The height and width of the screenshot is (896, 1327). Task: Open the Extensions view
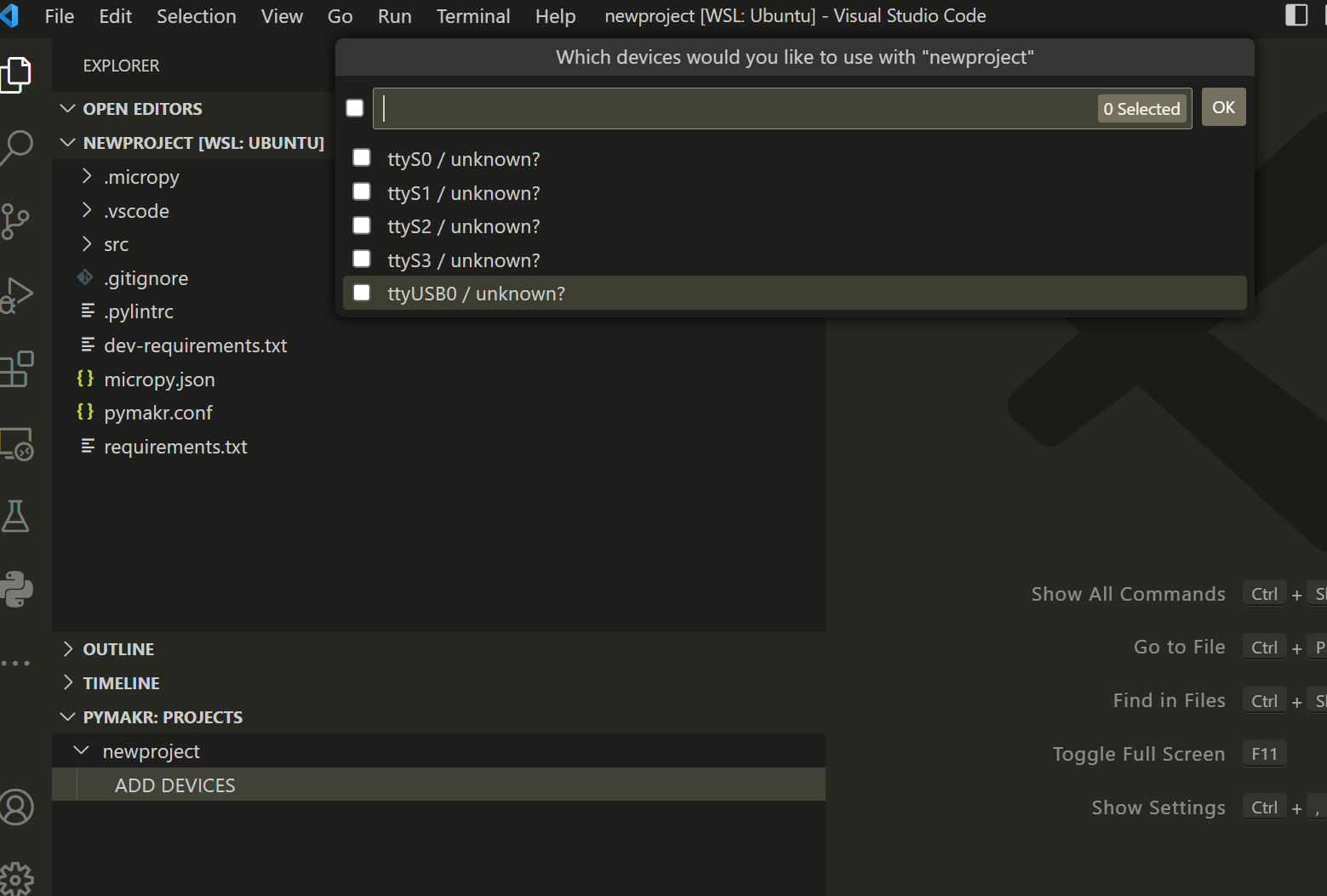coord(15,369)
